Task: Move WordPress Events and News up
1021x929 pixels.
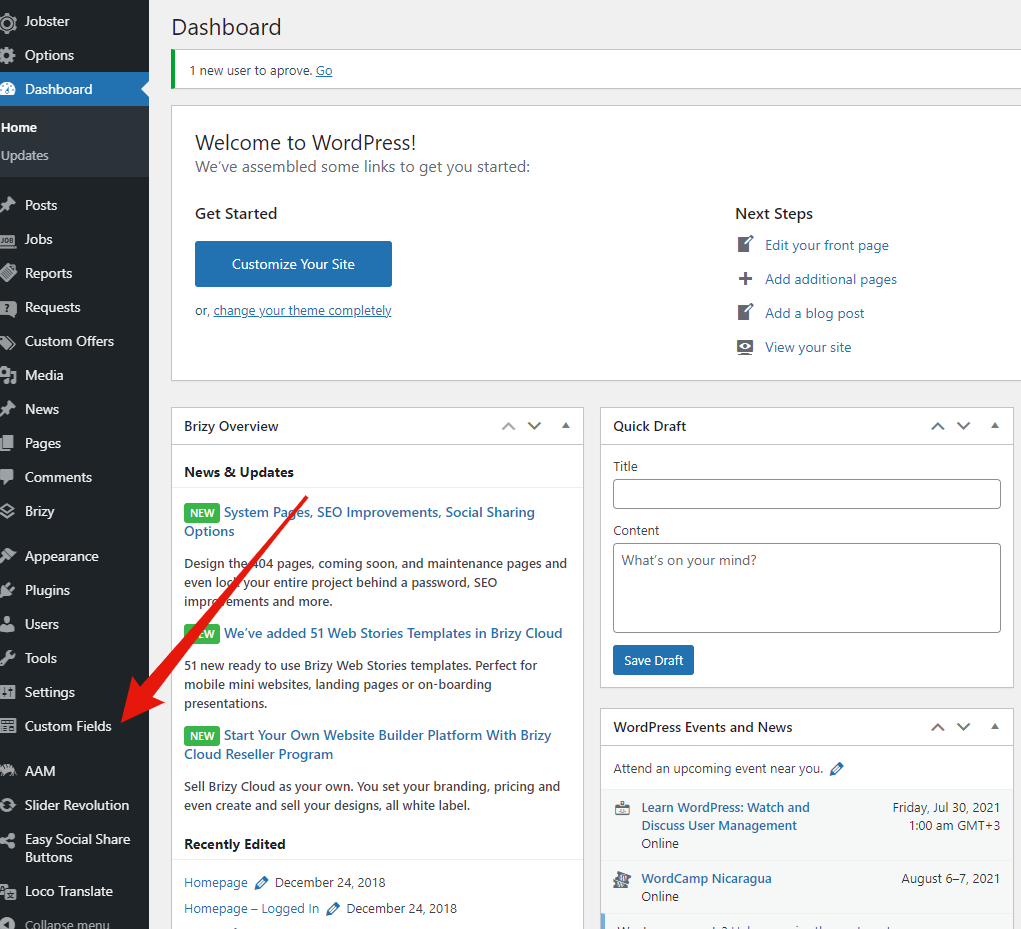Action: (x=938, y=727)
